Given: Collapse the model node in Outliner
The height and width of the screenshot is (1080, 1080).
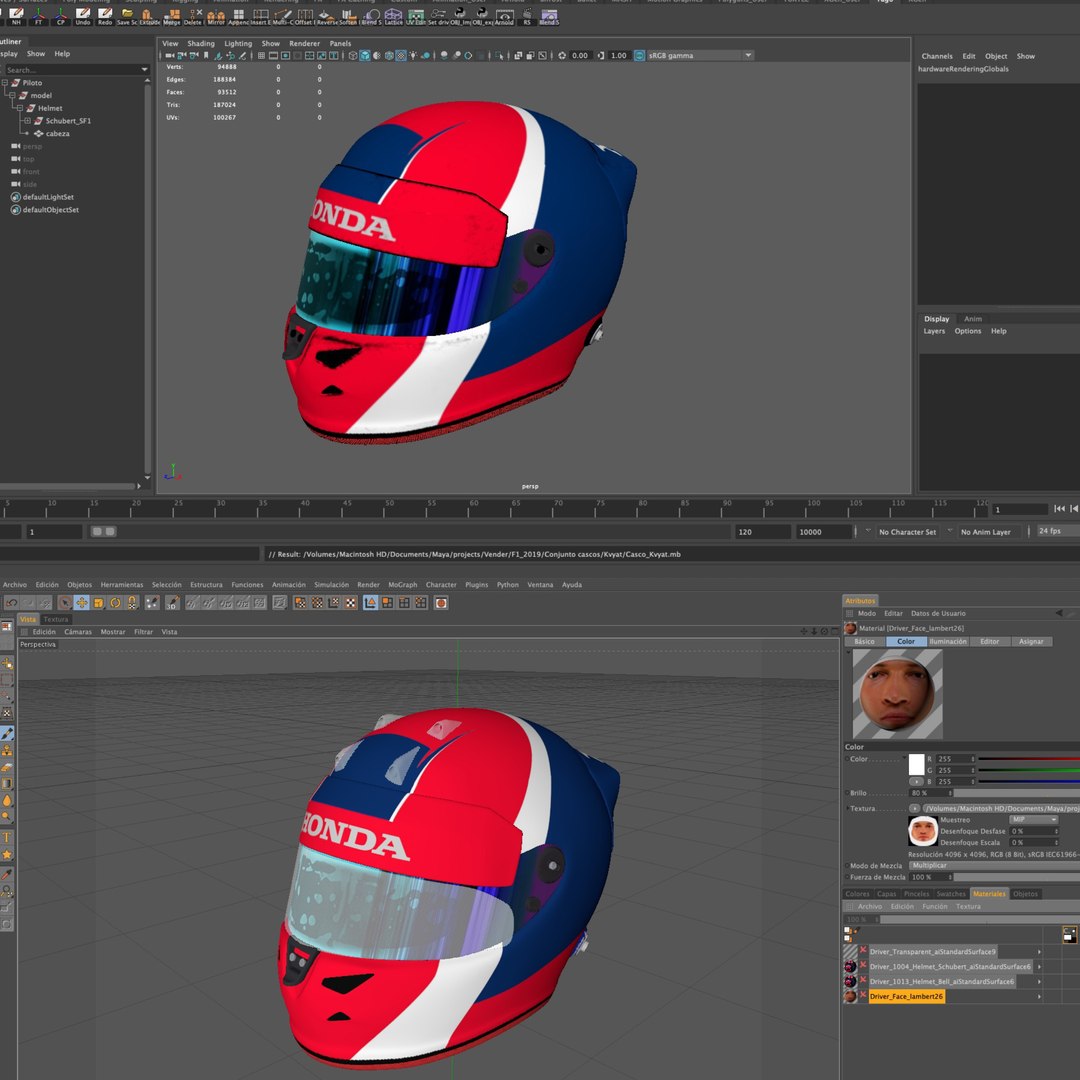Looking at the screenshot, I should pyautogui.click(x=12, y=95).
